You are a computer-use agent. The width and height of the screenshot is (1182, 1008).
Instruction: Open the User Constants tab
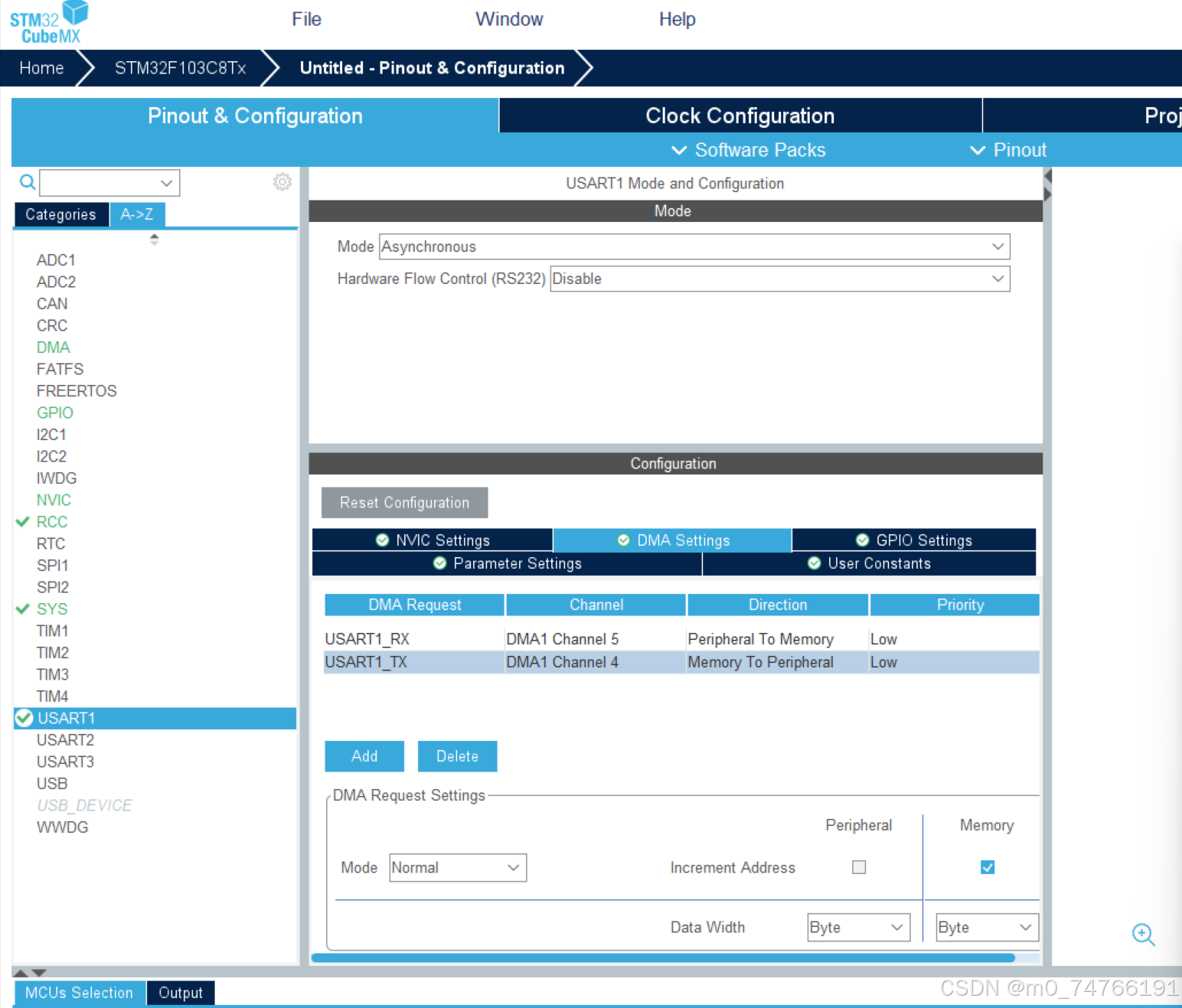tap(869, 563)
